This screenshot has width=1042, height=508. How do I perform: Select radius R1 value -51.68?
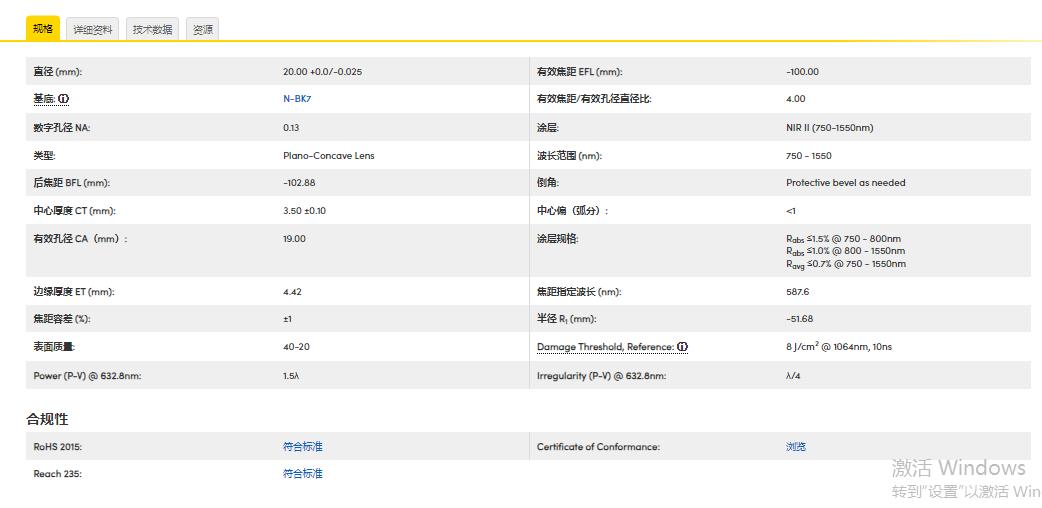pos(799,318)
